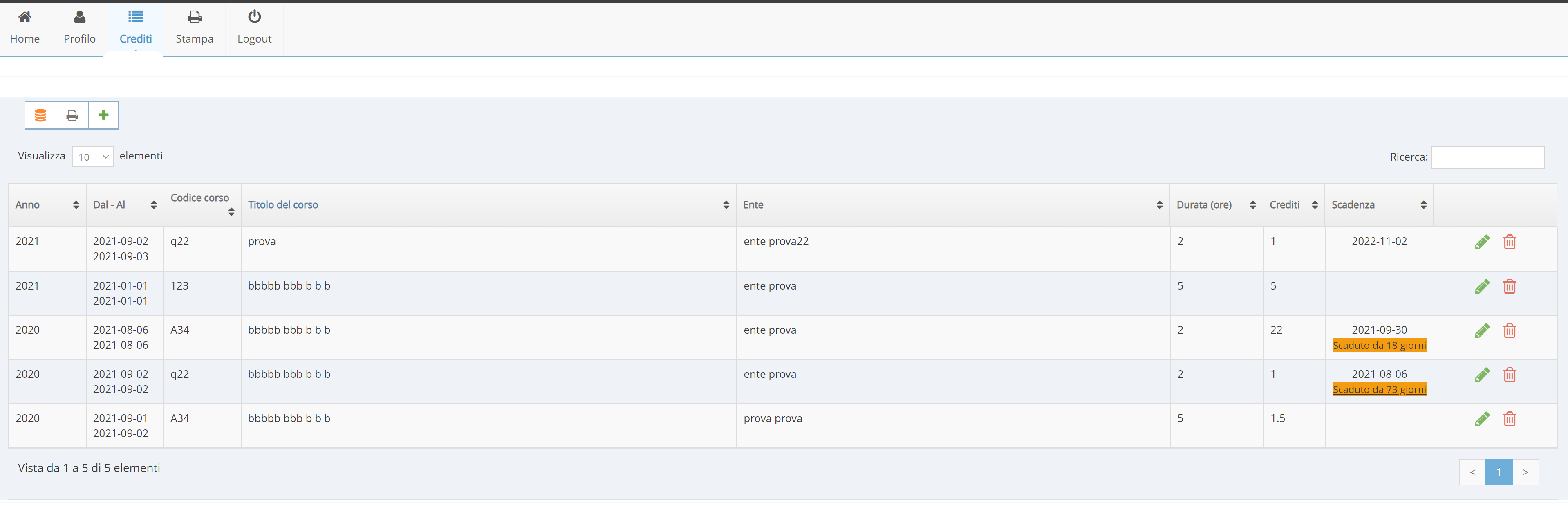The height and width of the screenshot is (512, 1568).
Task: Delete the prova prova row
Action: 1510,419
